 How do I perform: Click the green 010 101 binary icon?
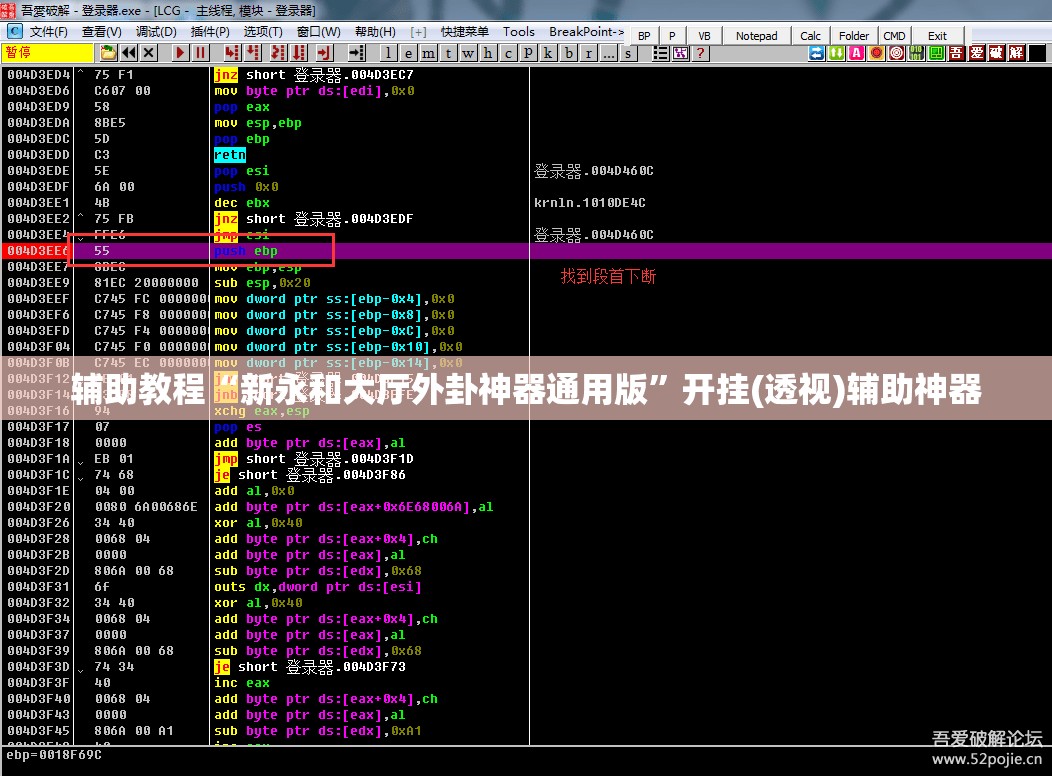(x=916, y=53)
